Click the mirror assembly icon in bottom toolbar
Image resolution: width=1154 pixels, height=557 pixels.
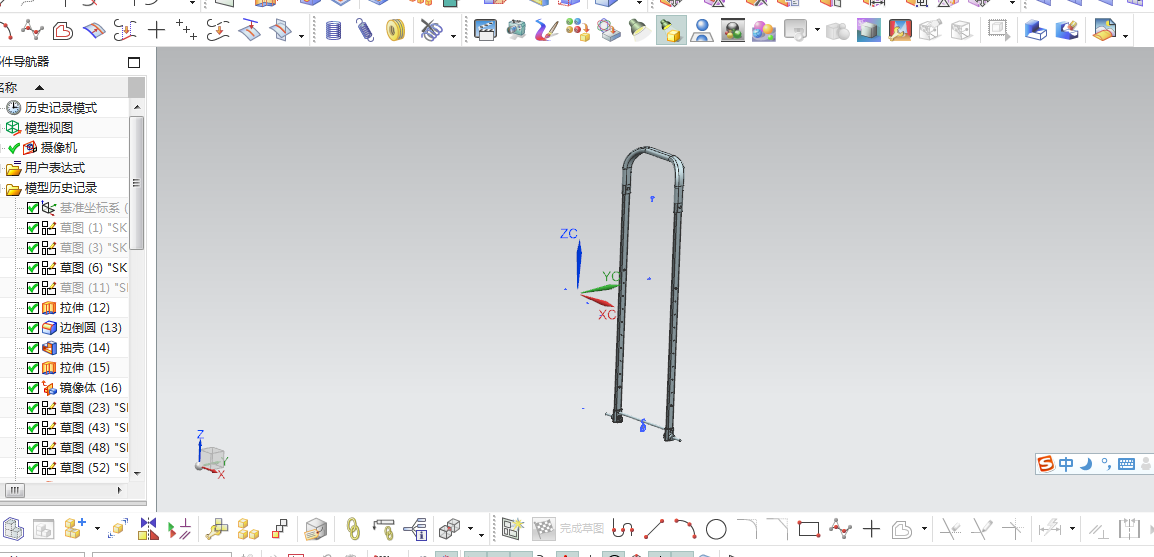(x=148, y=528)
